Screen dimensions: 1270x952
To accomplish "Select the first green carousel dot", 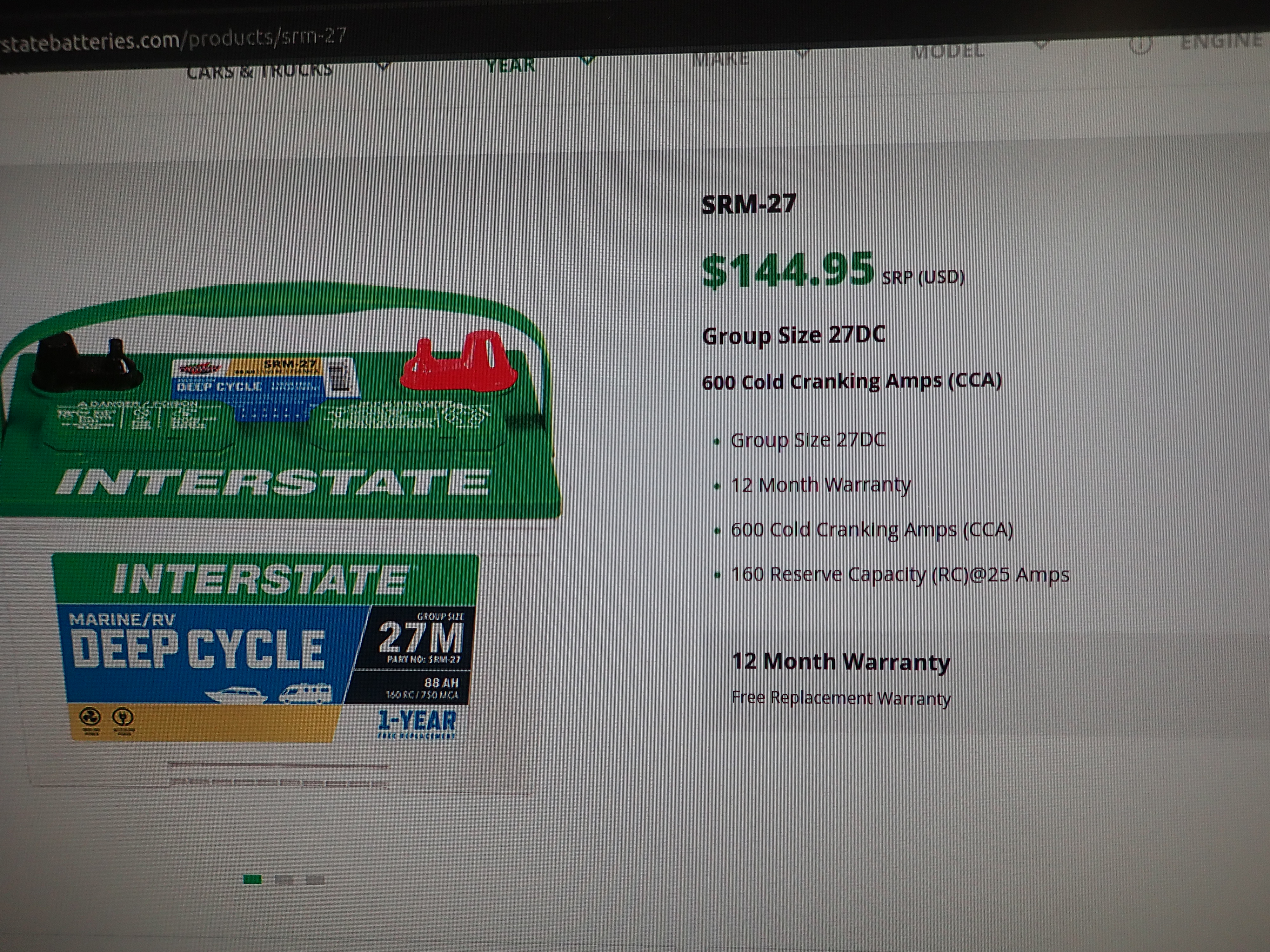I will click(x=252, y=879).
